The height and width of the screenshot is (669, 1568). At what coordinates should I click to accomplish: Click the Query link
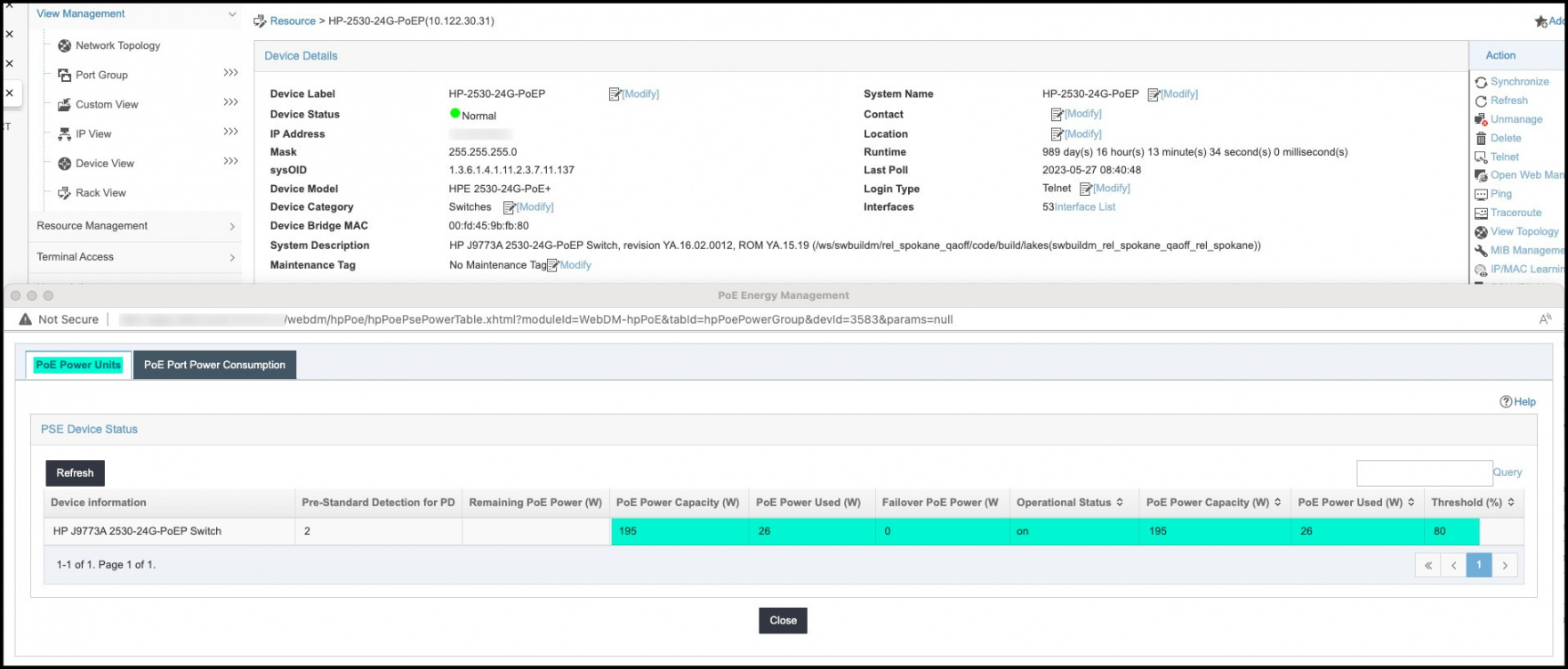tap(1508, 472)
